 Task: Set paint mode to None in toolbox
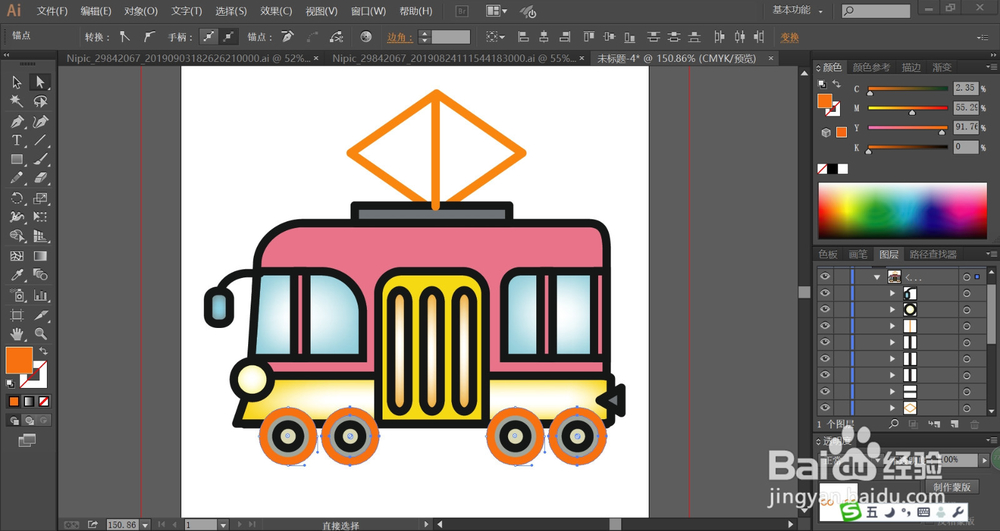[x=44, y=402]
